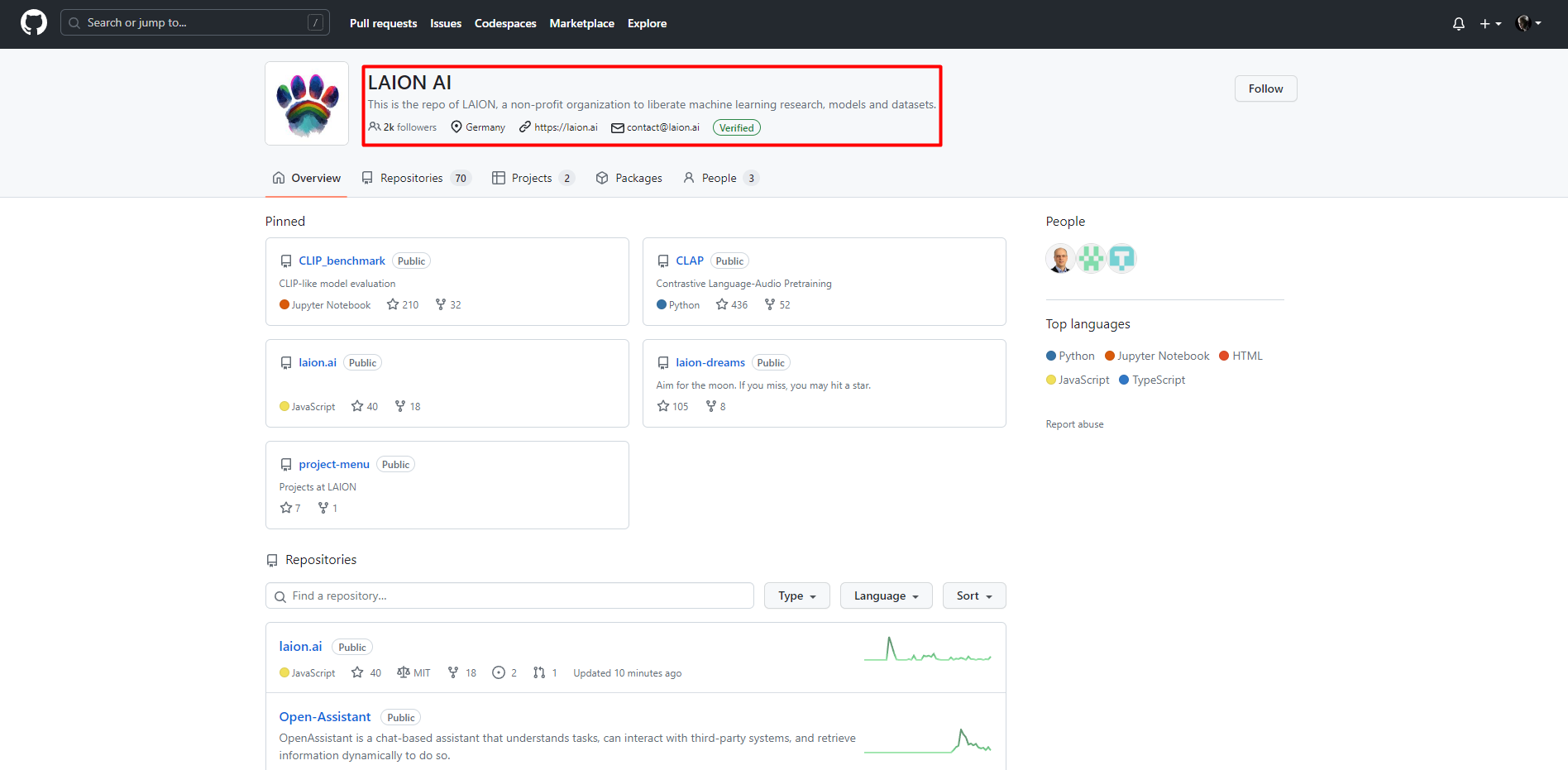This screenshot has height=770, width=1568.
Task: Click the Find a repository search box
Action: tap(509, 595)
